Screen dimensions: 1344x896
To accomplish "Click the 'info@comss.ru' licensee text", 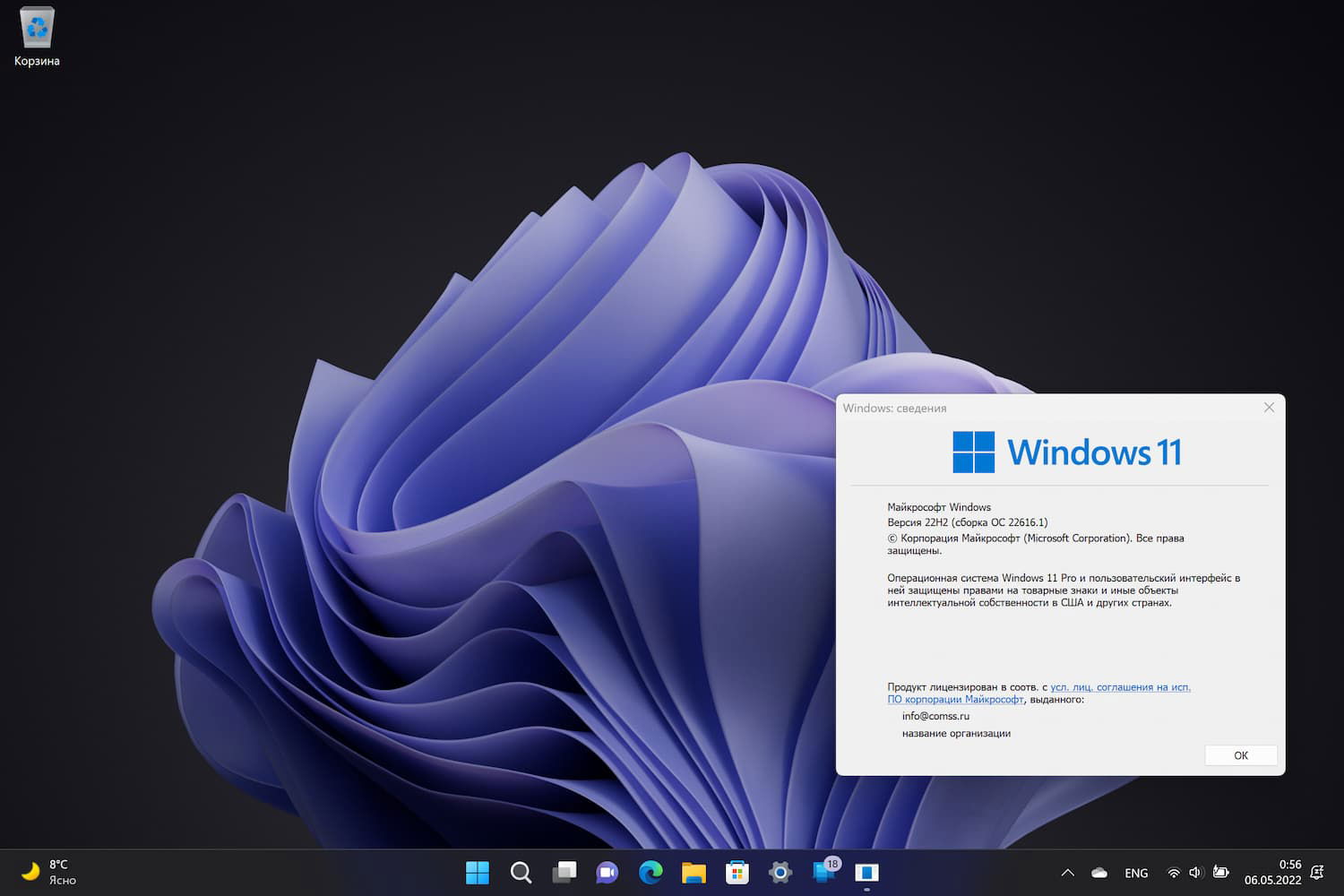I will point(935,716).
